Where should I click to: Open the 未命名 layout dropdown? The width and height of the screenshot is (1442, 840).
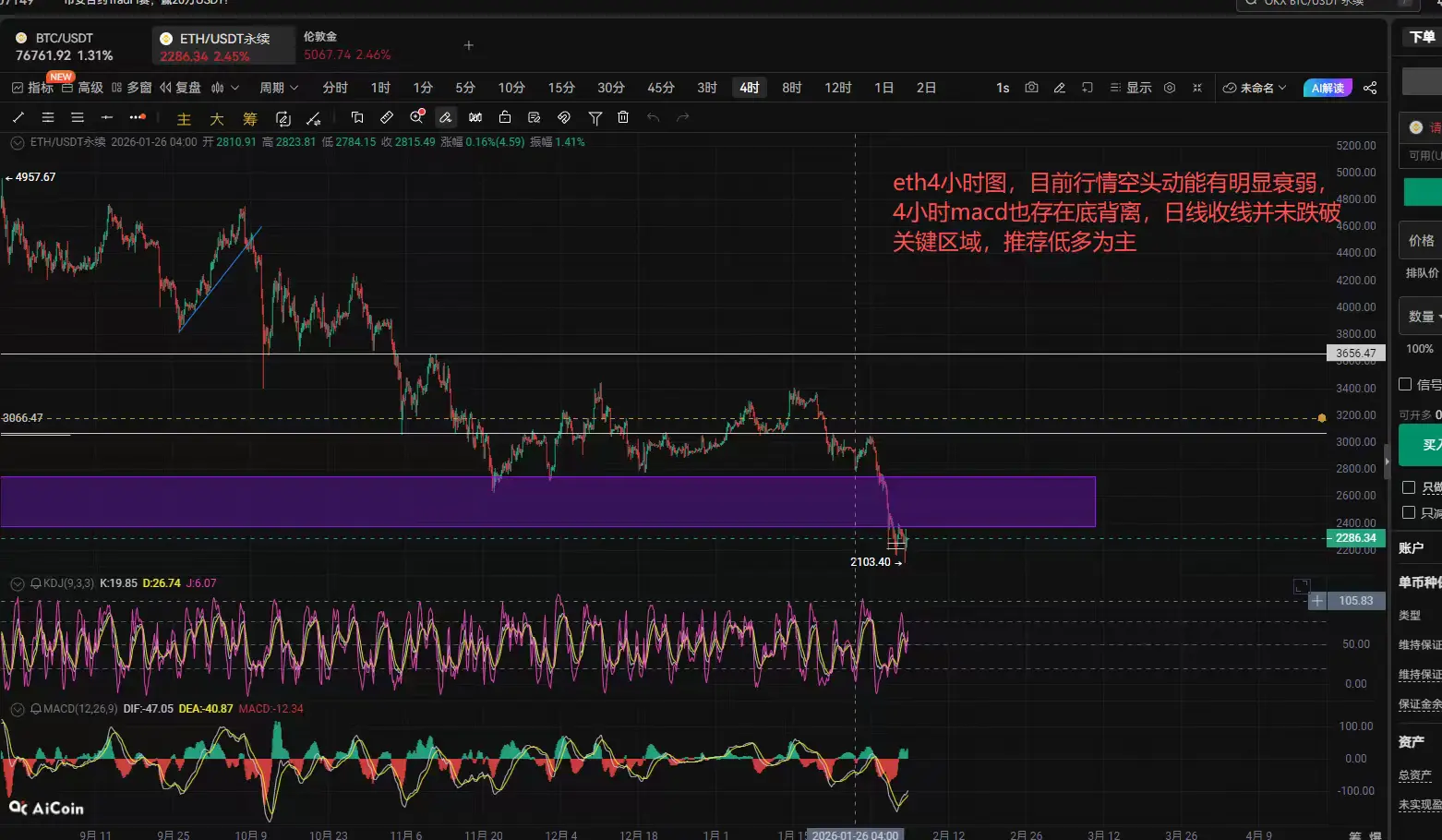click(1255, 88)
